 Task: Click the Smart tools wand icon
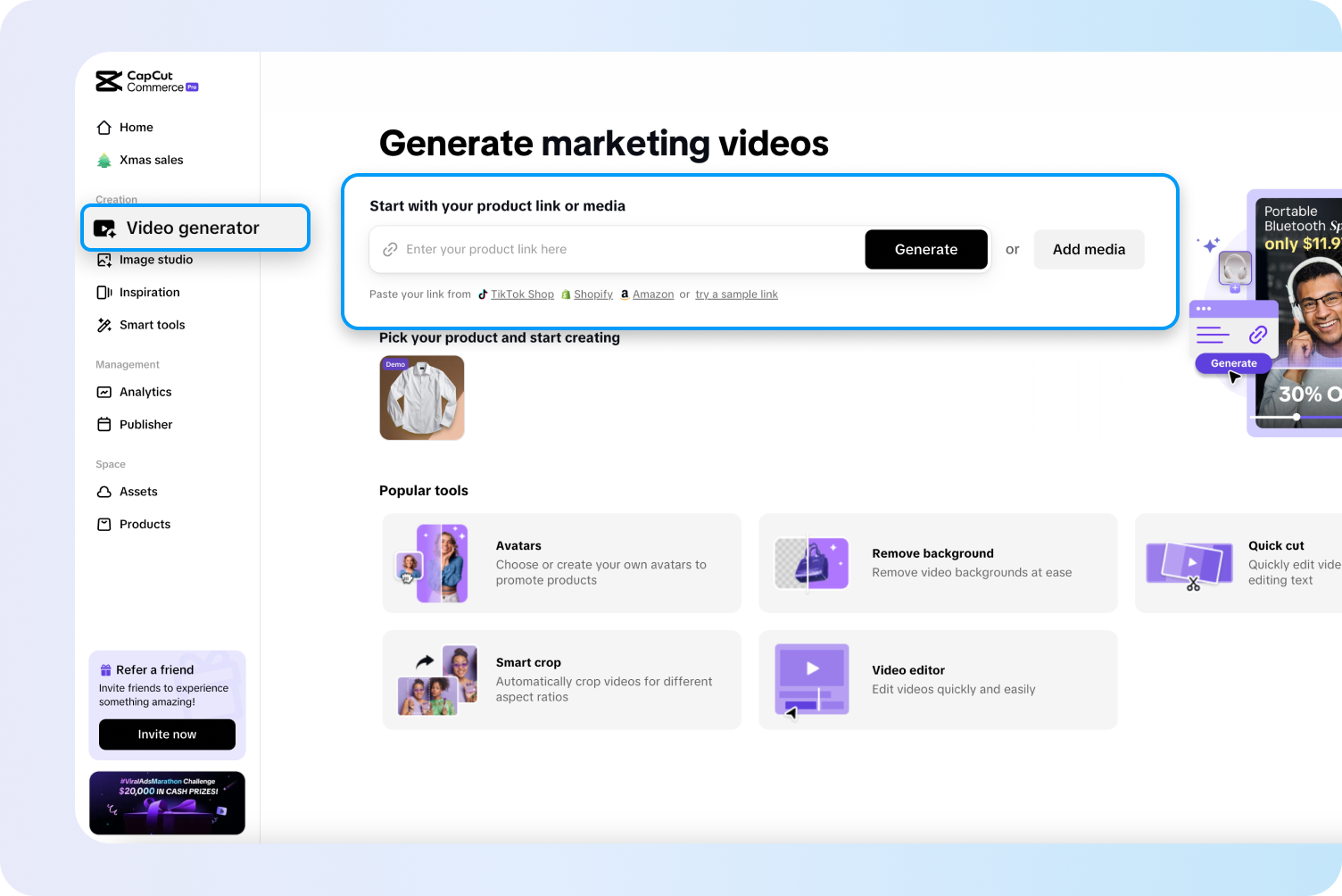[x=104, y=325]
